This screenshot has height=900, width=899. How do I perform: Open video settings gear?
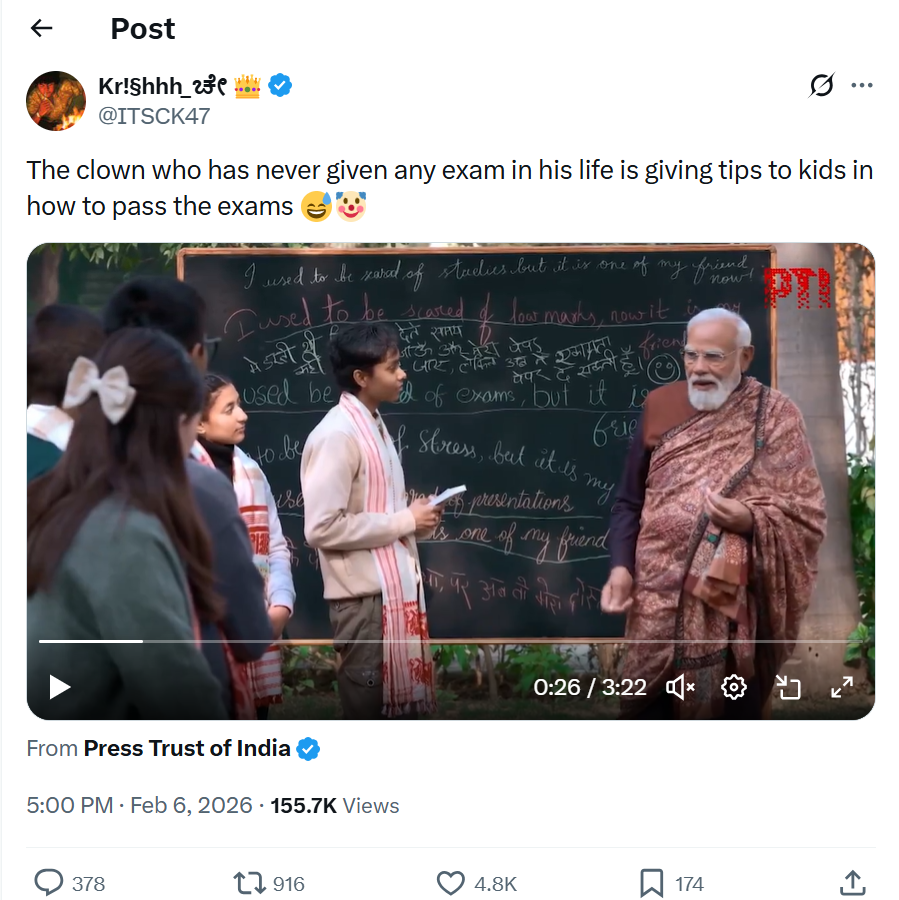[x=735, y=687]
